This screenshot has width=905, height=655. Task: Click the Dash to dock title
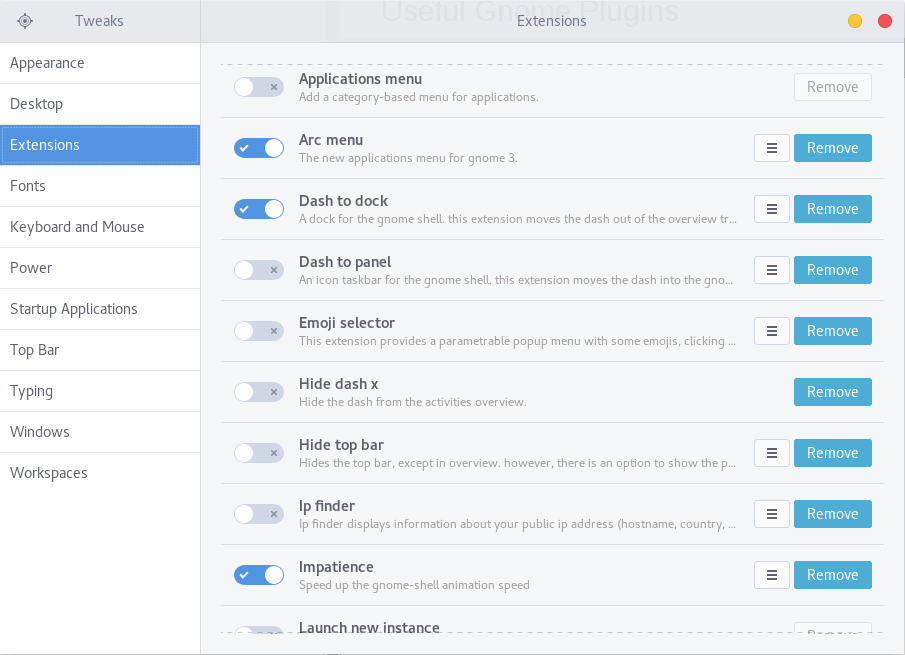coord(343,201)
